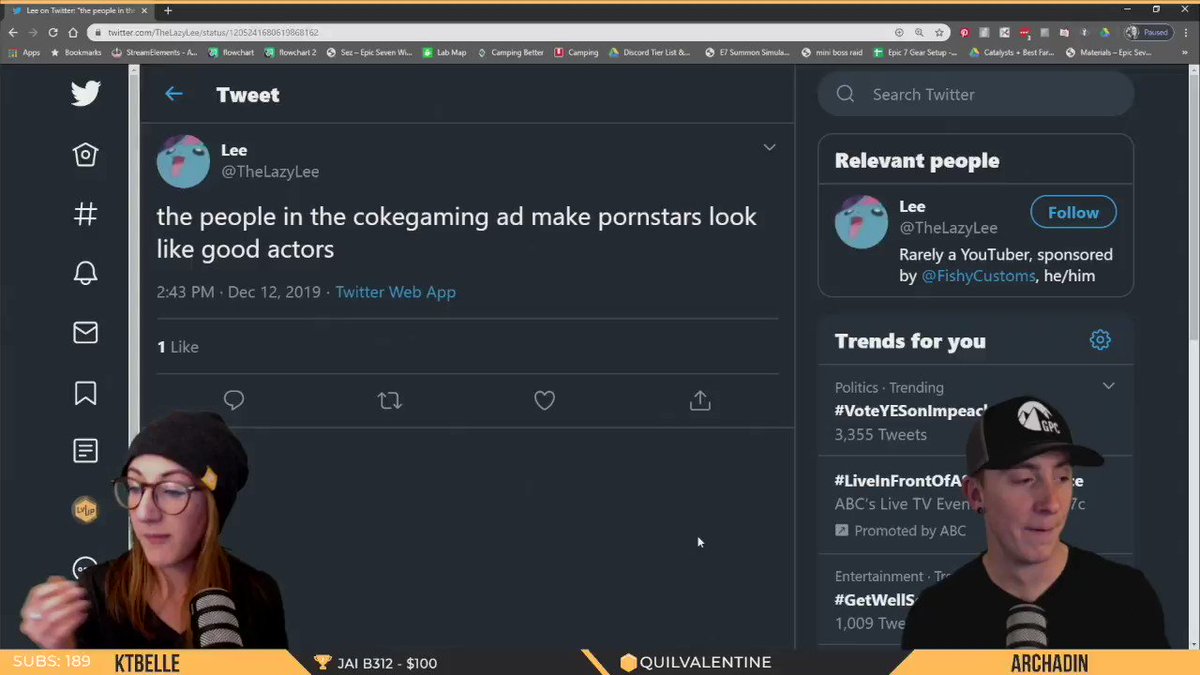Open the @TheLazyLee handle in tweet
This screenshot has height=675, width=1200.
pos(270,171)
